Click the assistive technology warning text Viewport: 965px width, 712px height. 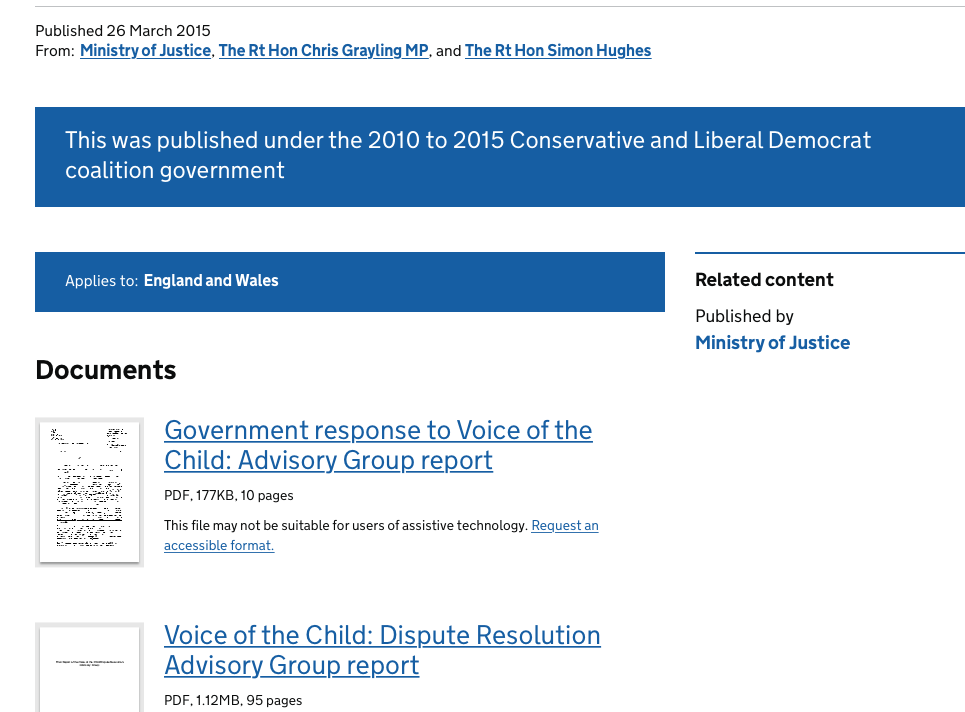pos(345,526)
